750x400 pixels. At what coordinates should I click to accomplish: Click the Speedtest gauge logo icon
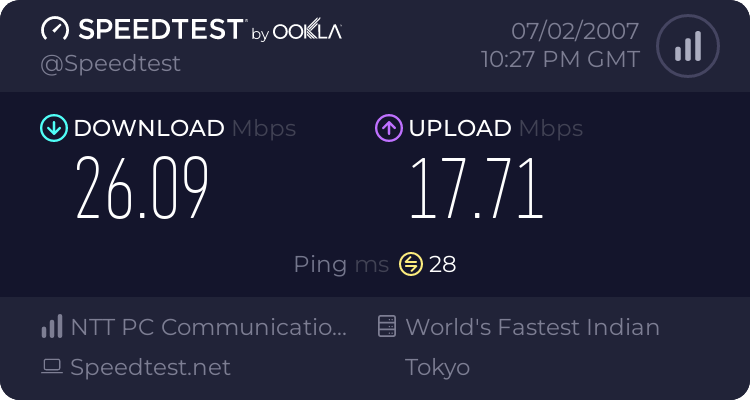pyautogui.click(x=54, y=29)
